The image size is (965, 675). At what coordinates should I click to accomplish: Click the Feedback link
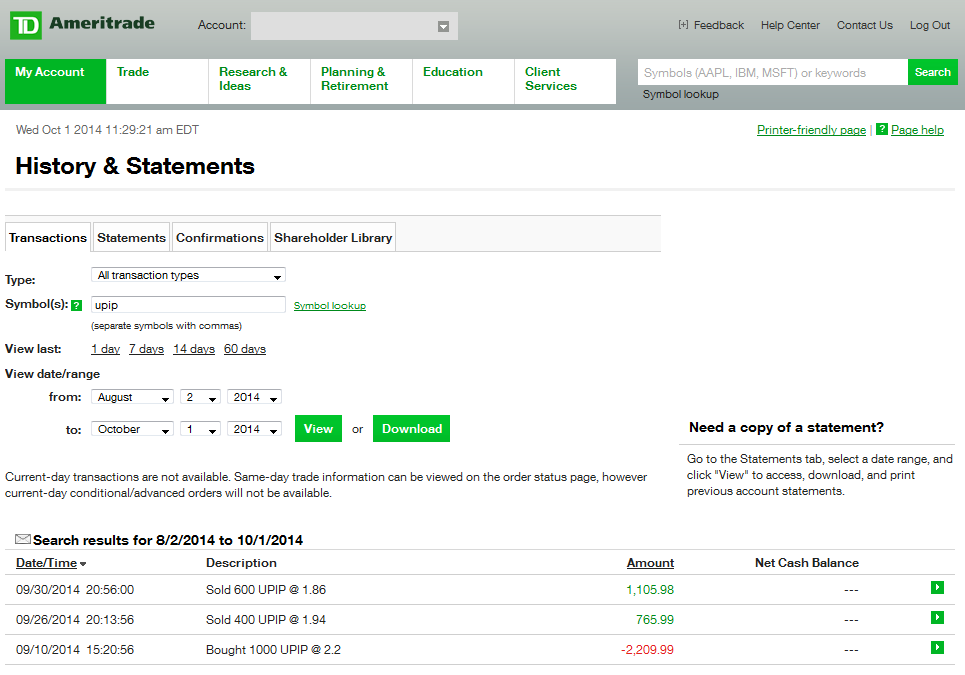tap(718, 25)
